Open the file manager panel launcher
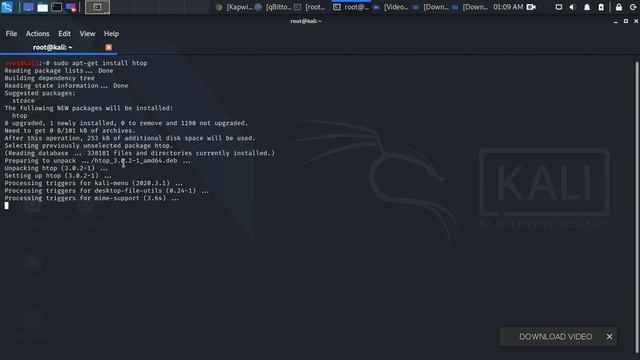This screenshot has width=640, height=360. click(x=42, y=7)
